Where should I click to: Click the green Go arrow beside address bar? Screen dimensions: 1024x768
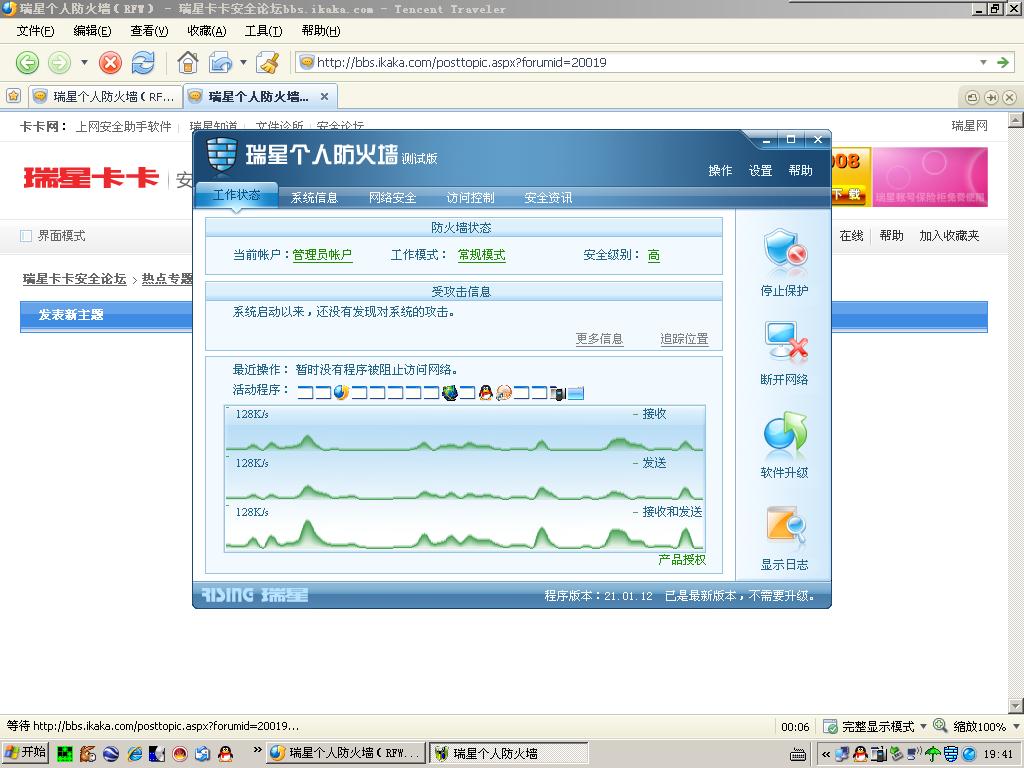1003,63
